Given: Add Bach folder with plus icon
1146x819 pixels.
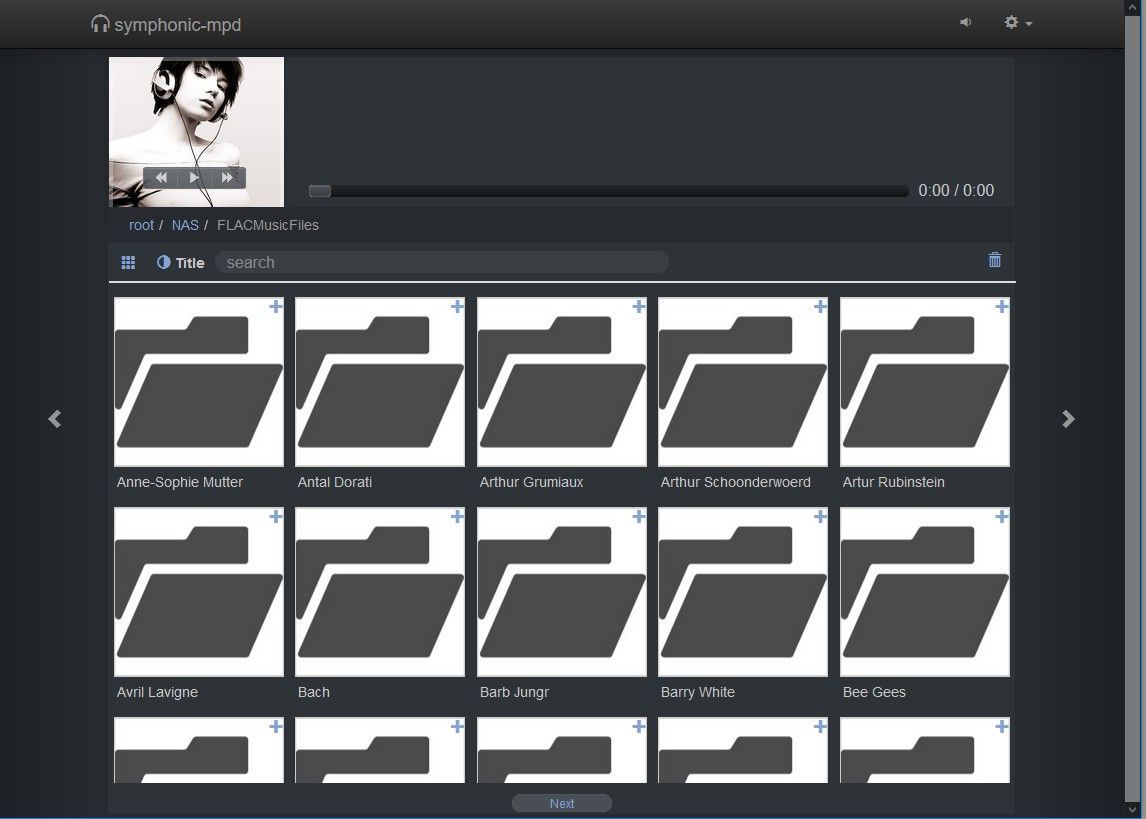Looking at the screenshot, I should pyautogui.click(x=457, y=517).
